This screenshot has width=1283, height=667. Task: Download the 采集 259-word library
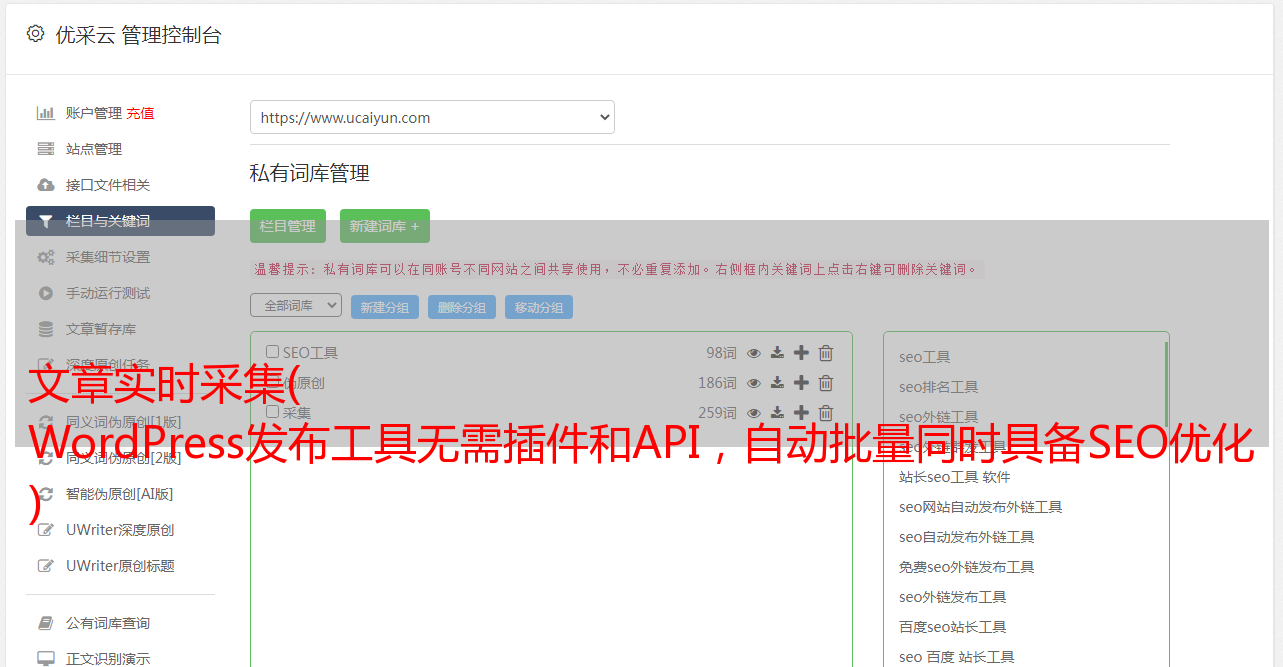pos(777,412)
